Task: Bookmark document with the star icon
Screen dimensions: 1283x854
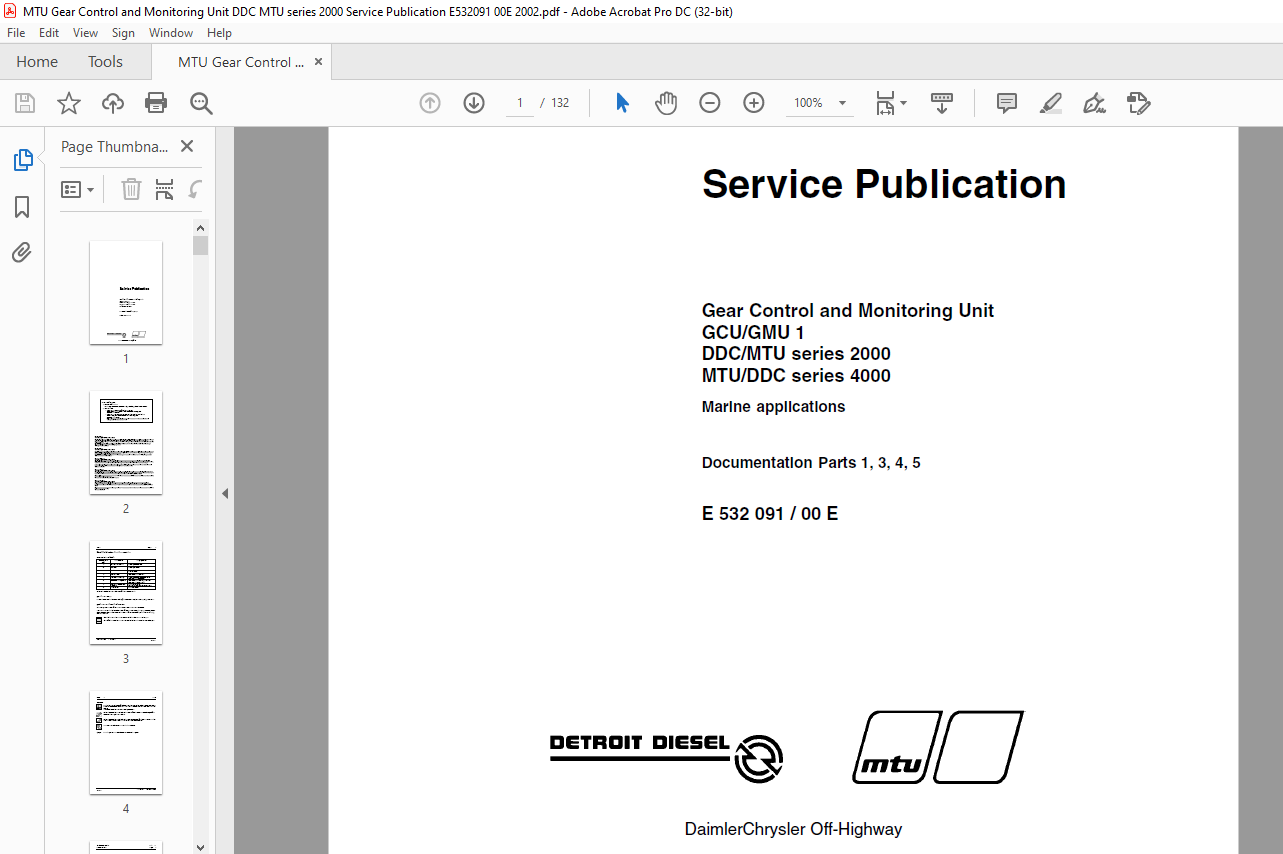Action: [69, 103]
